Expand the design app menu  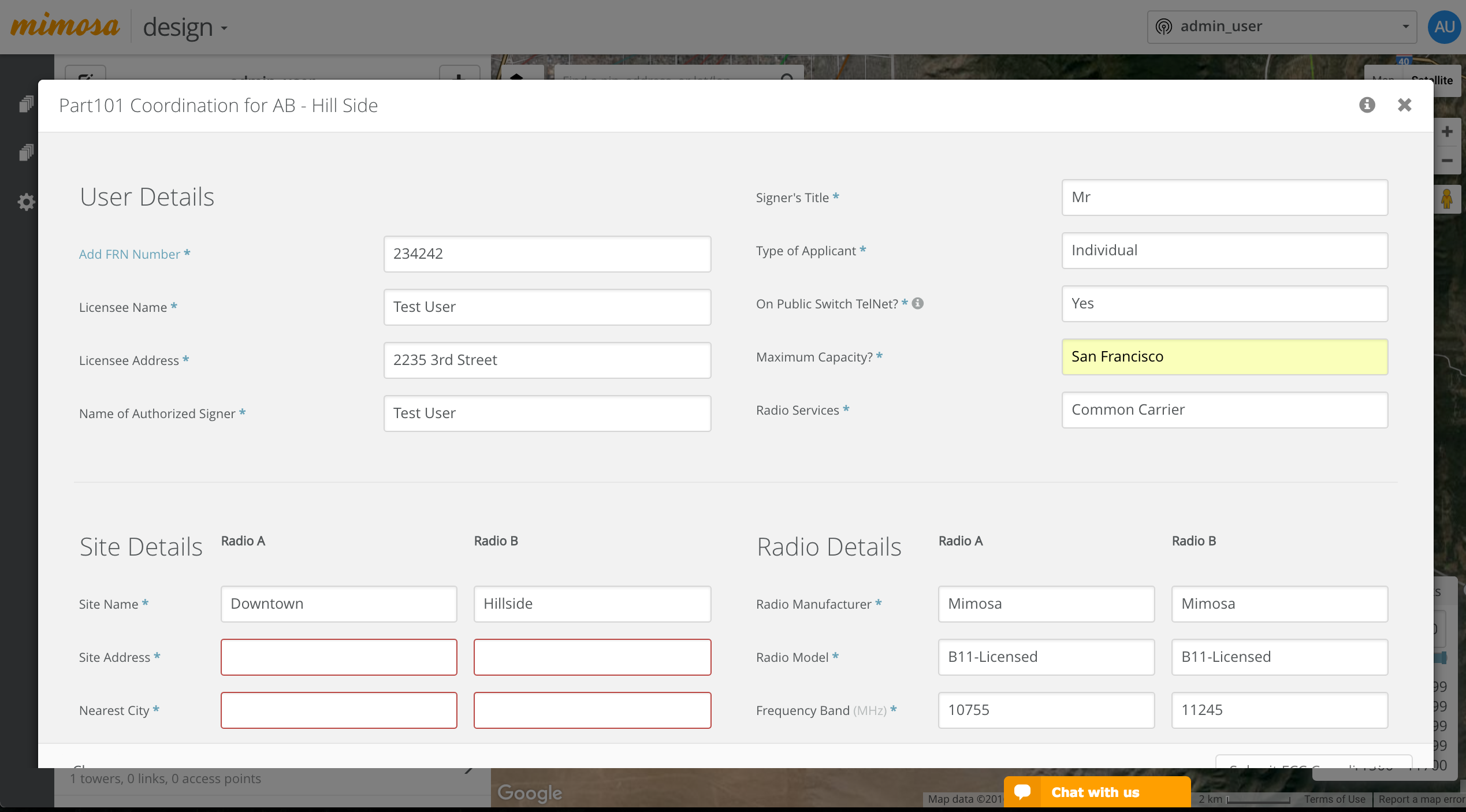(185, 28)
